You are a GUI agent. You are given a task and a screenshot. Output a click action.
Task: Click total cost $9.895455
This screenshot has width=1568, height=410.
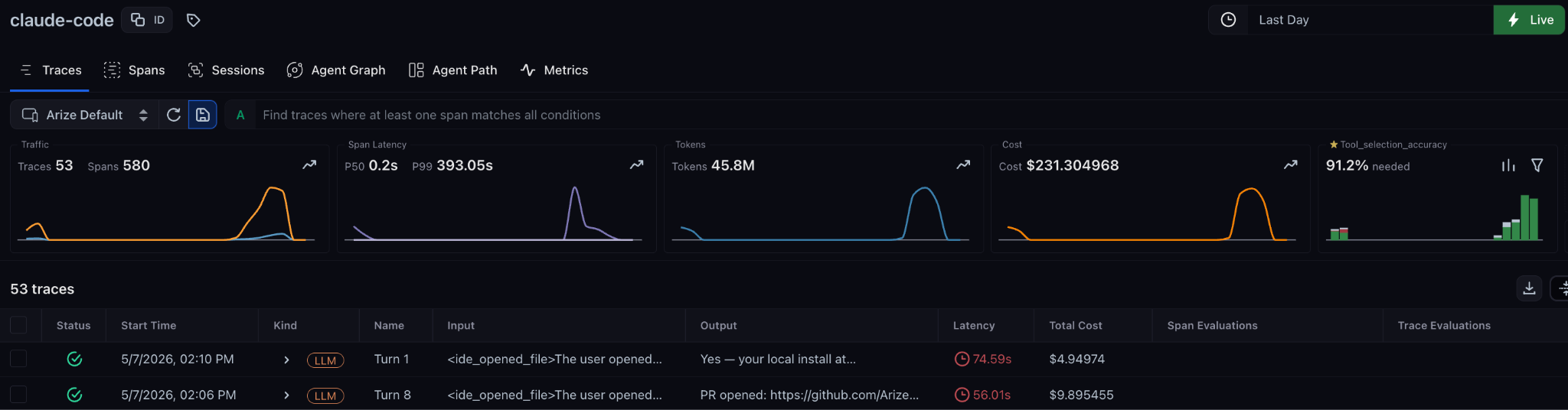click(1081, 395)
